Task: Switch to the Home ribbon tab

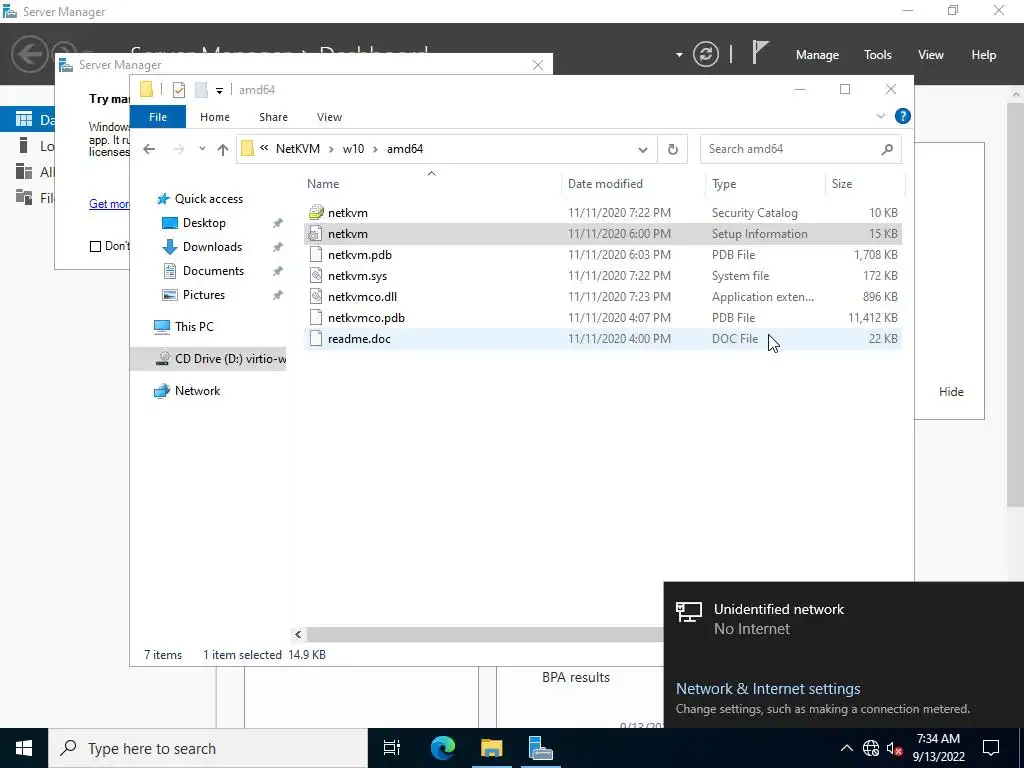Action: point(215,117)
